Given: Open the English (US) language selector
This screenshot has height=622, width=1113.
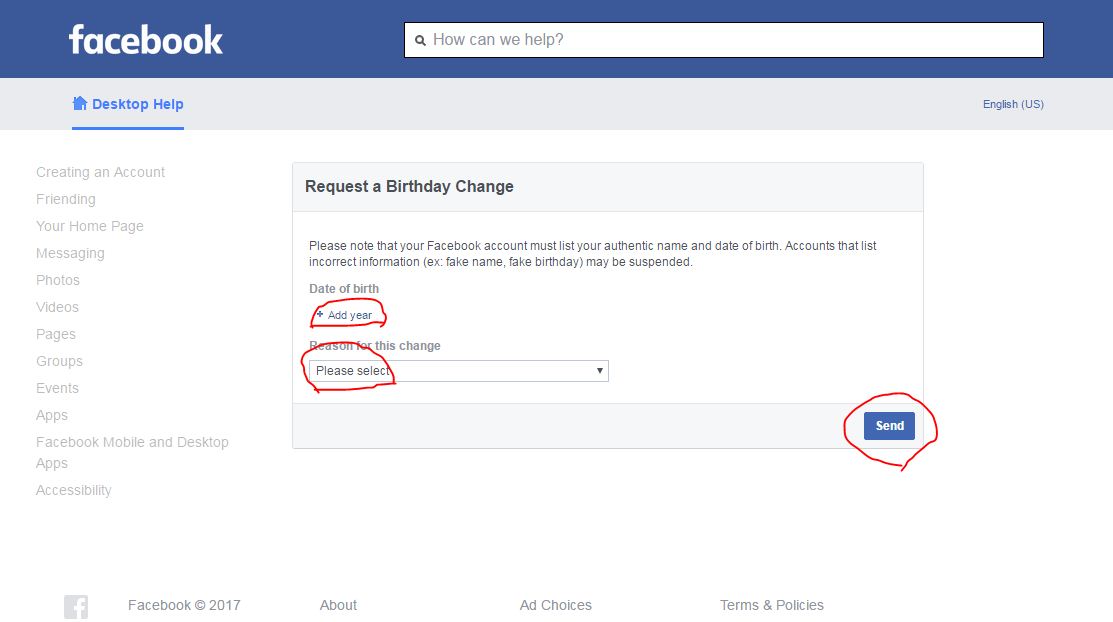Looking at the screenshot, I should [x=1013, y=104].
